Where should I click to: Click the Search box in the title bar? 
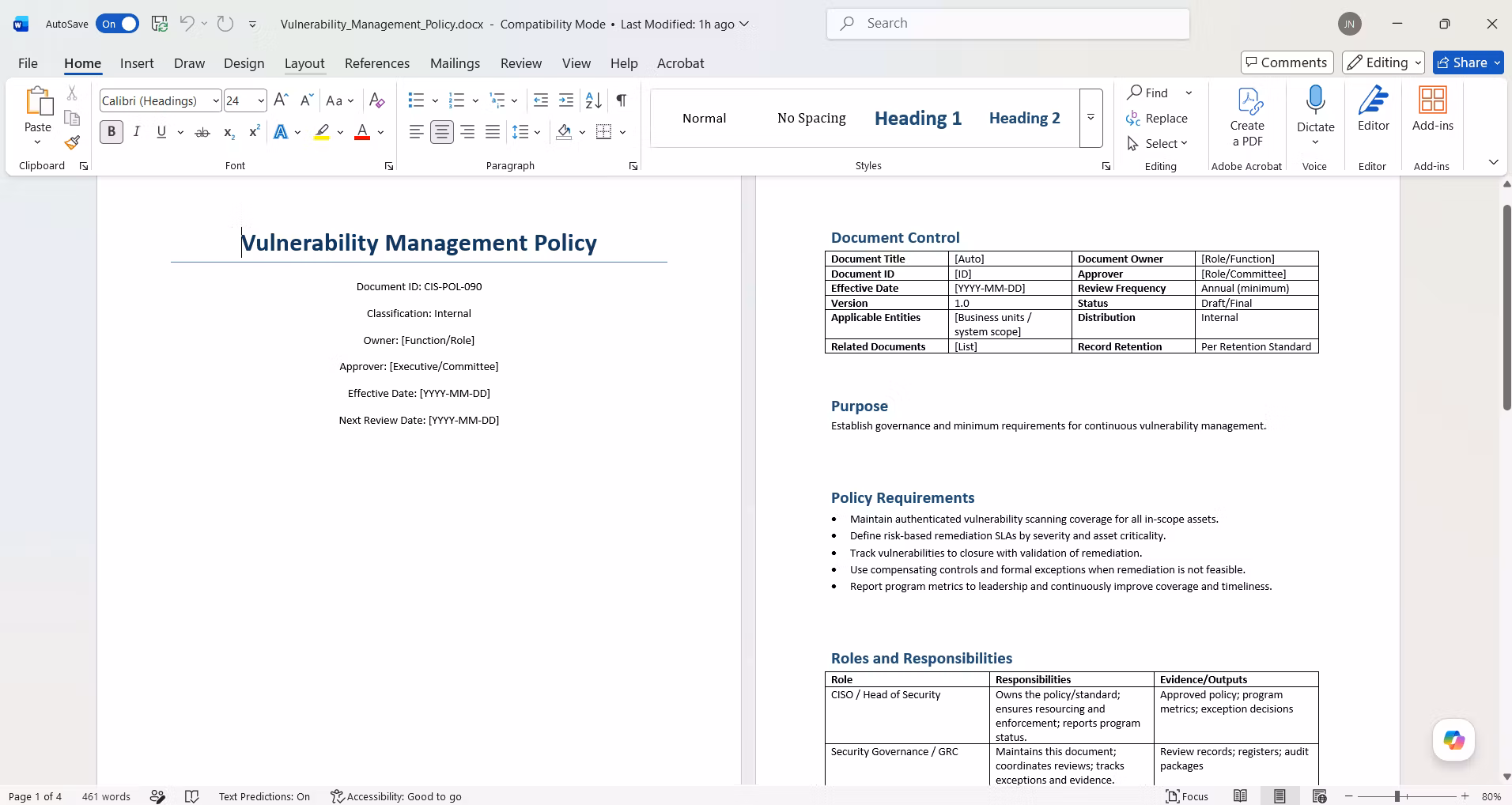[1008, 24]
